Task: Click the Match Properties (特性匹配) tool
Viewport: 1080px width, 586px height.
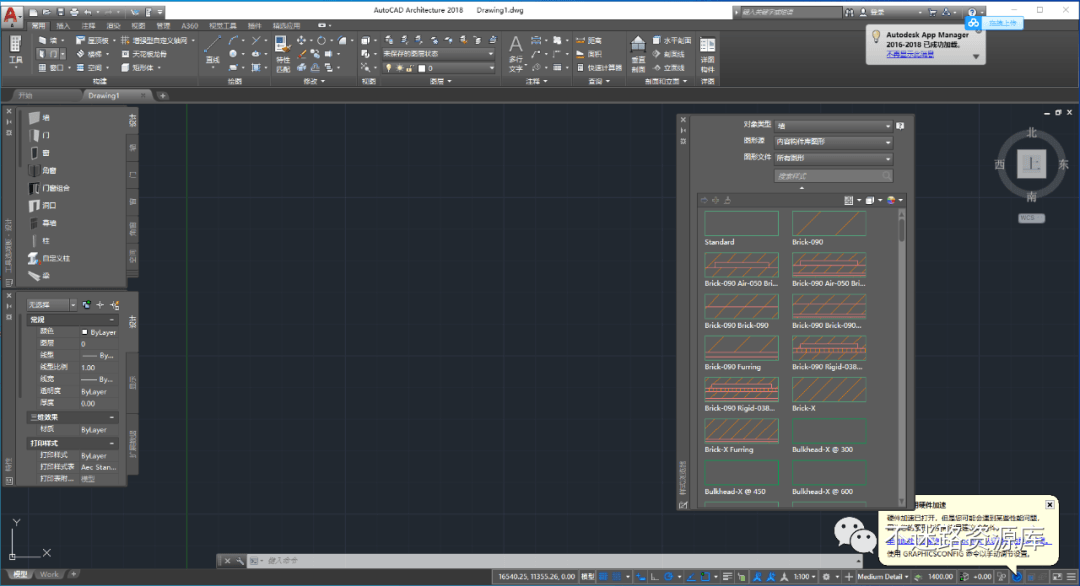Action: point(282,54)
